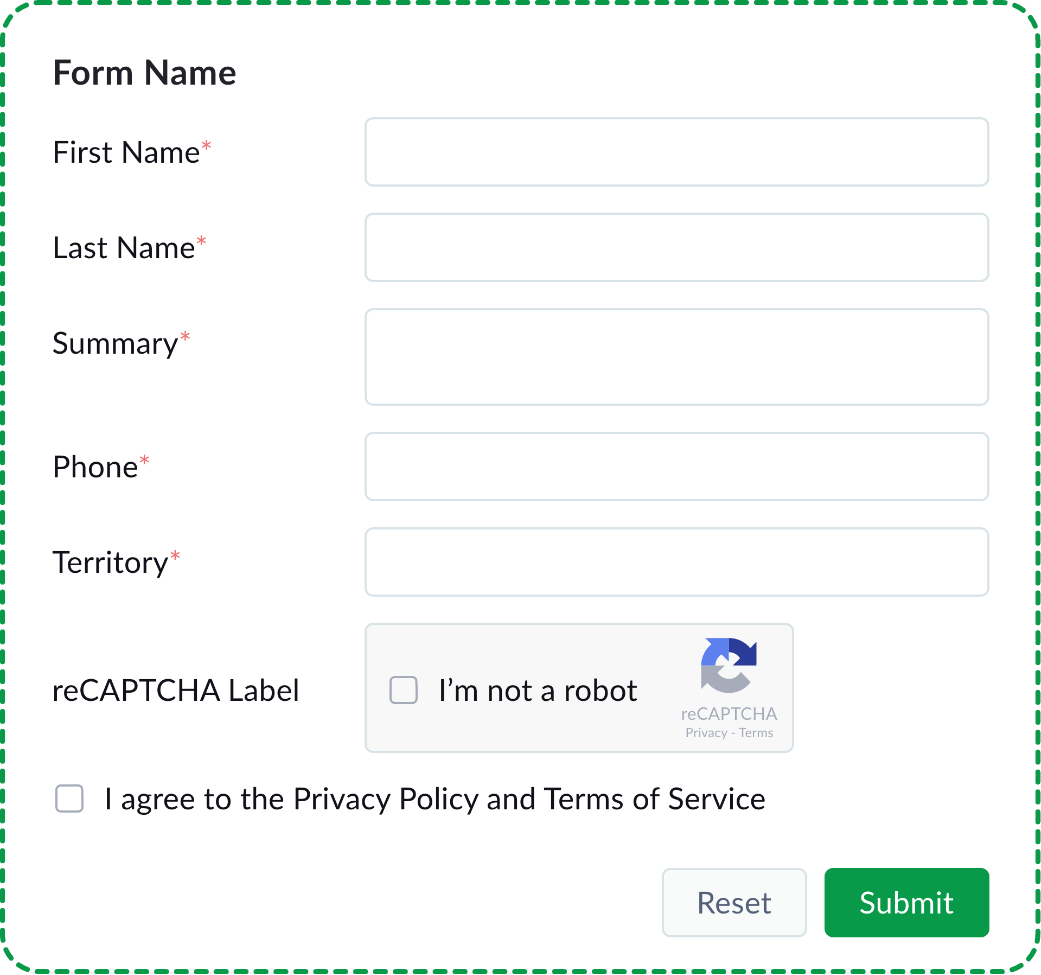Click the Territory field label
1041x975 pixels.
point(110,562)
